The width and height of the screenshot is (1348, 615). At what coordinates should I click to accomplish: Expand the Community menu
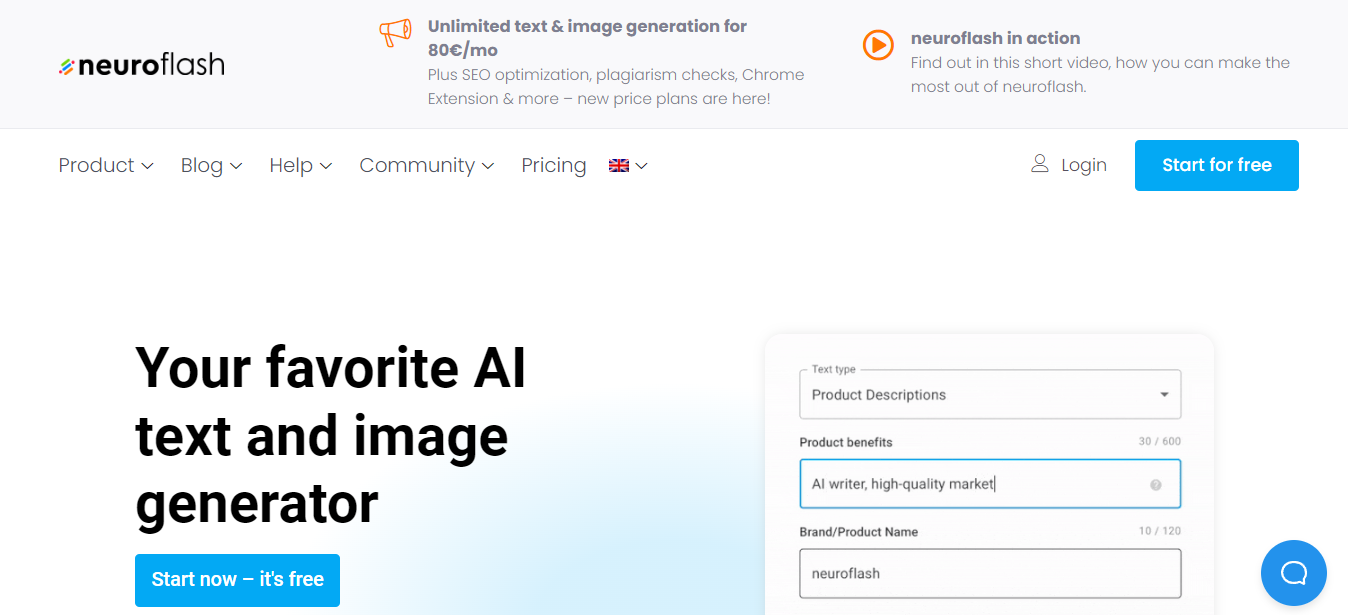(x=427, y=165)
